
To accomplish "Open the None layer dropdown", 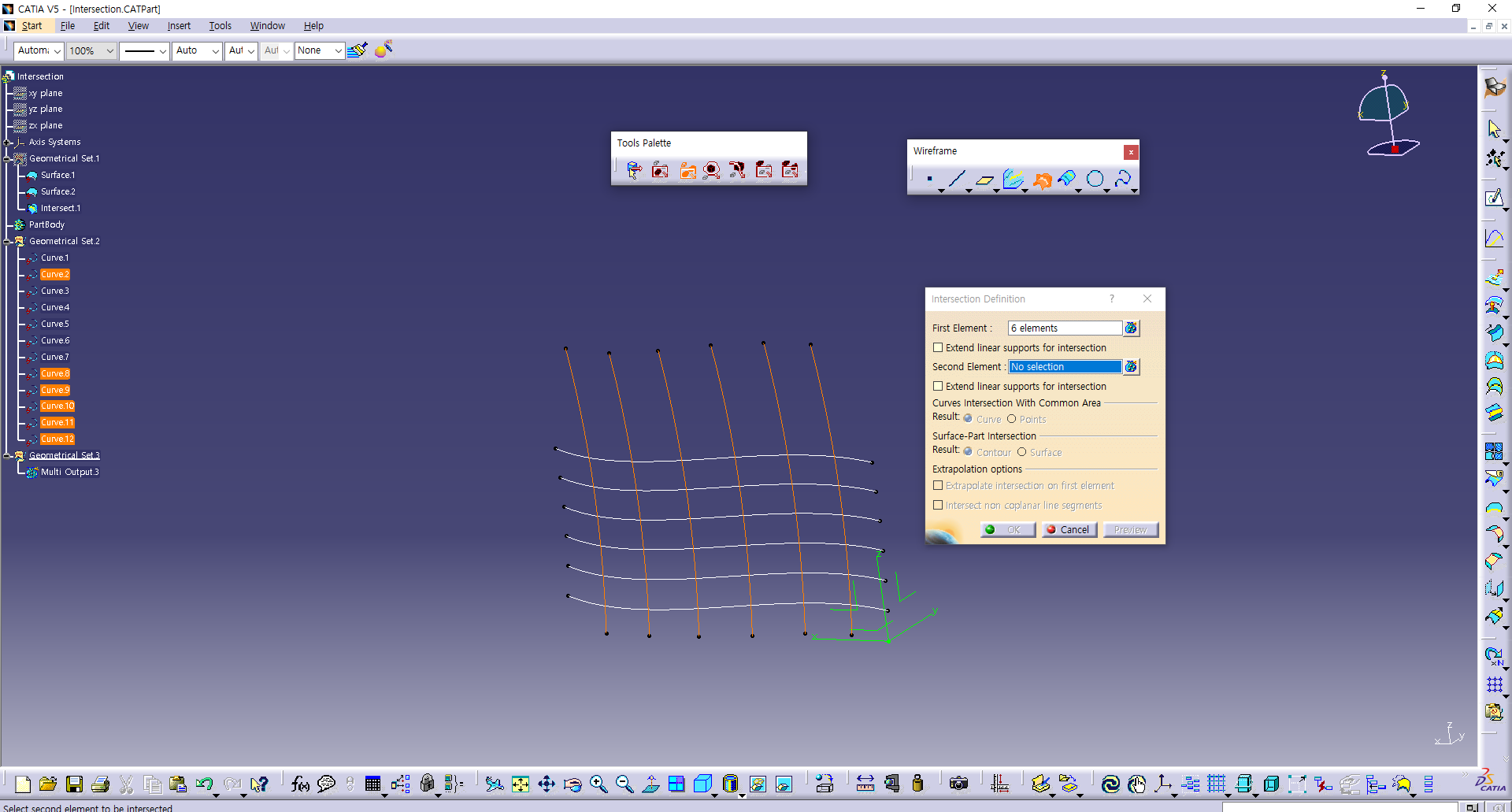I will (319, 50).
